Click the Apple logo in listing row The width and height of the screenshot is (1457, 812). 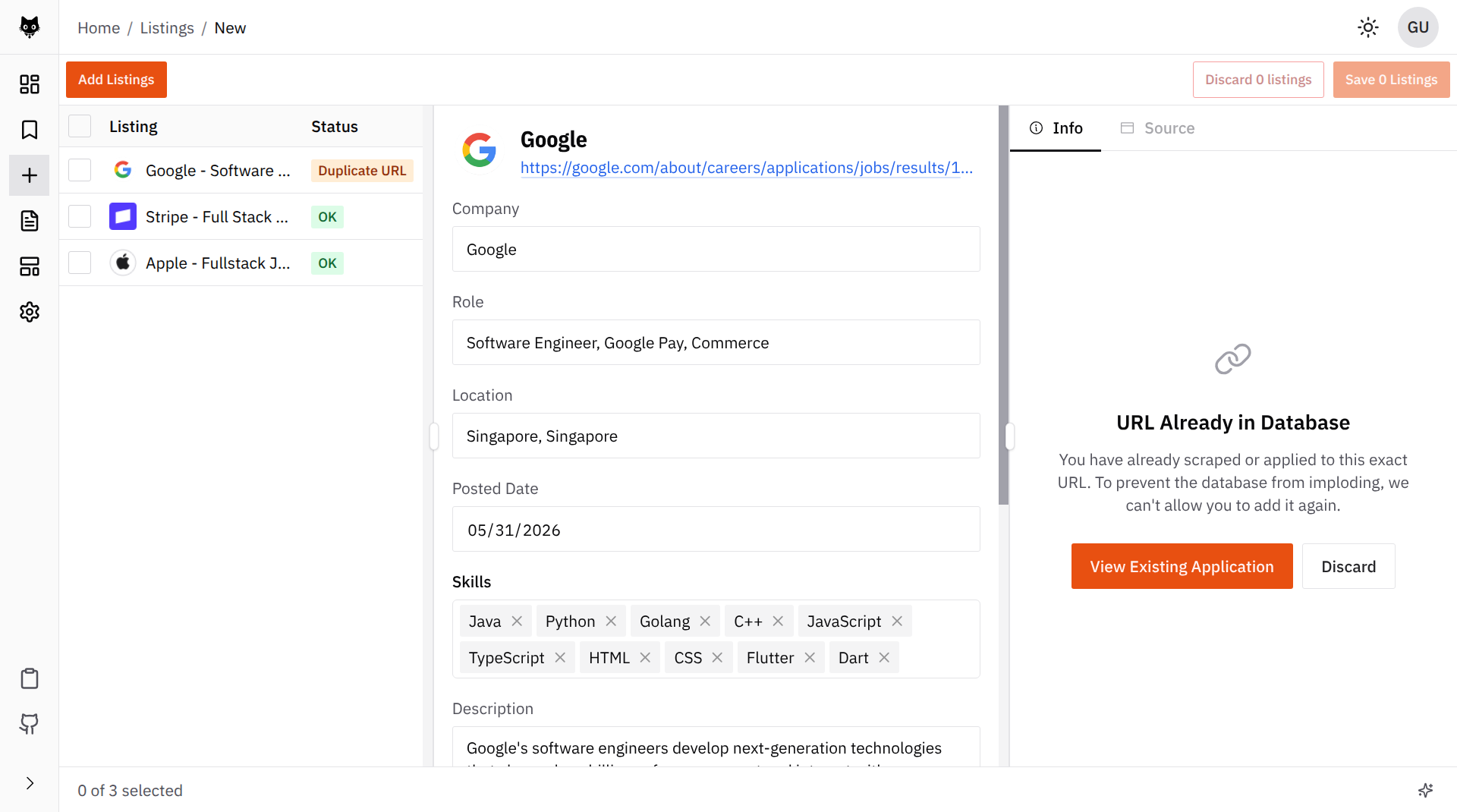123,263
